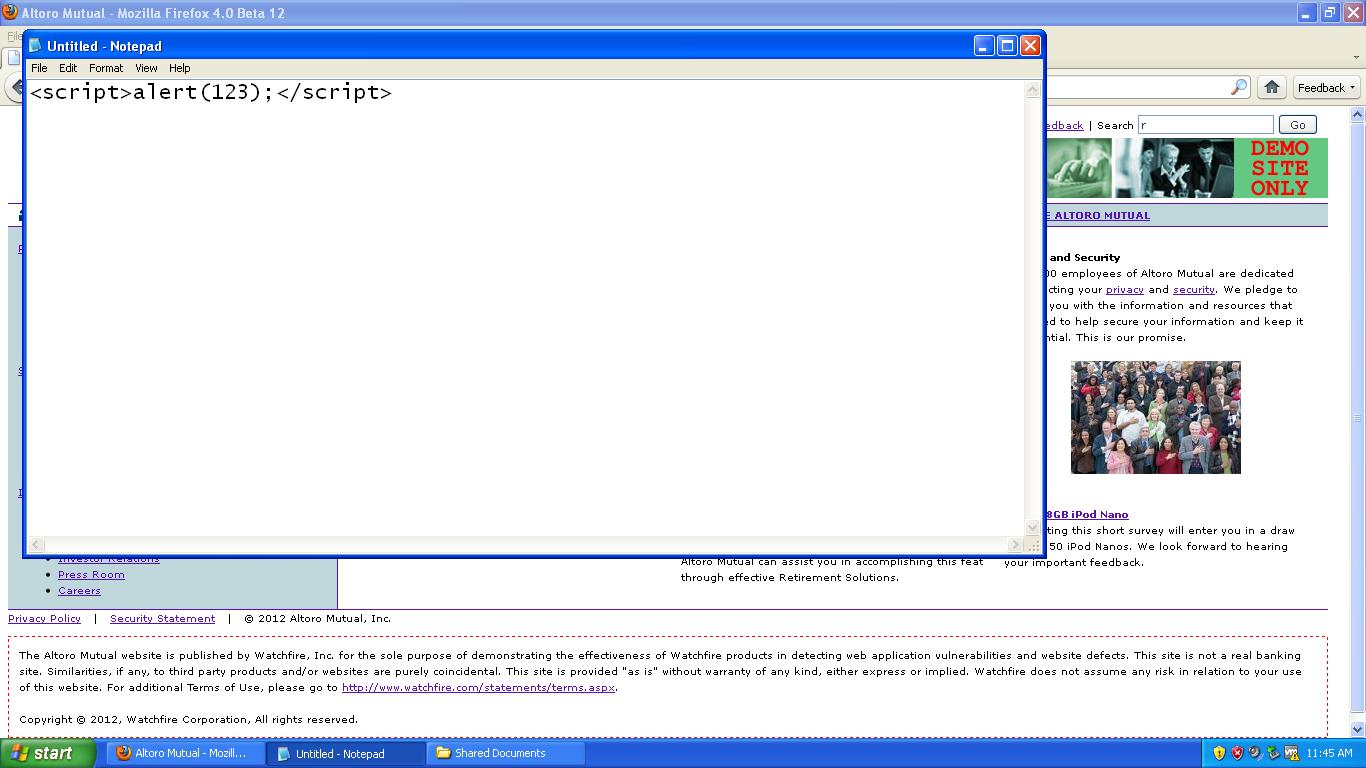Open the ALTORO MUTUAL header link

pos(1100,215)
